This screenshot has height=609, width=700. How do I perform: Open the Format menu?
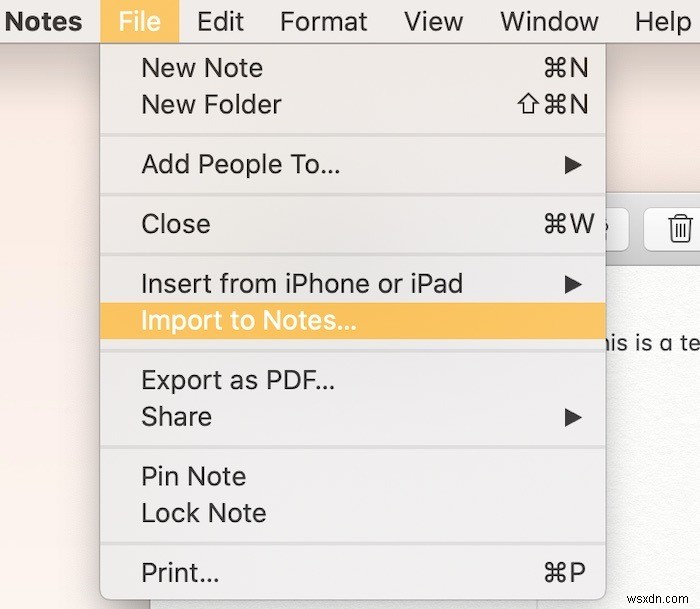[324, 21]
